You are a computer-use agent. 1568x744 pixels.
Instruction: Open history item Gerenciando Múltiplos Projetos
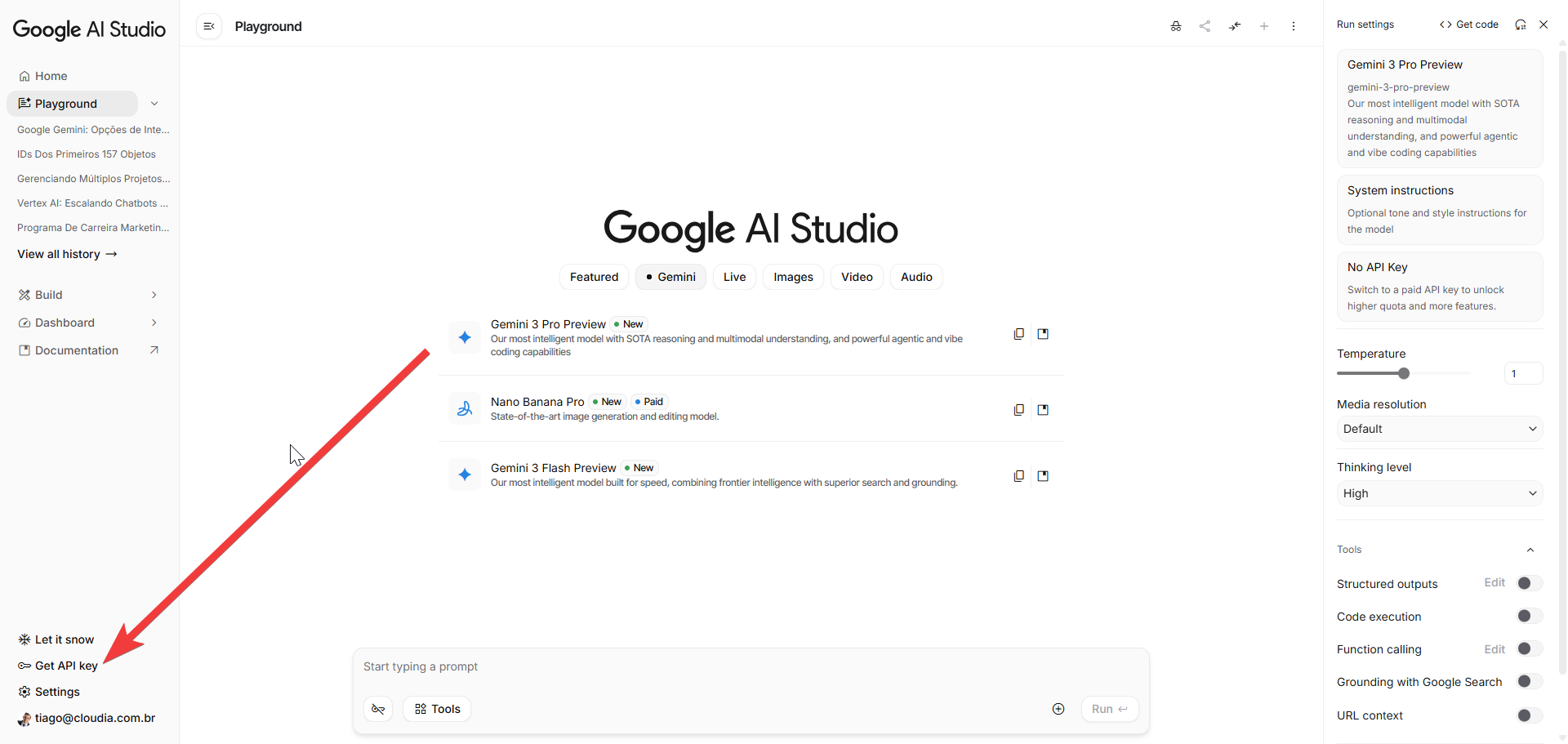click(x=94, y=179)
